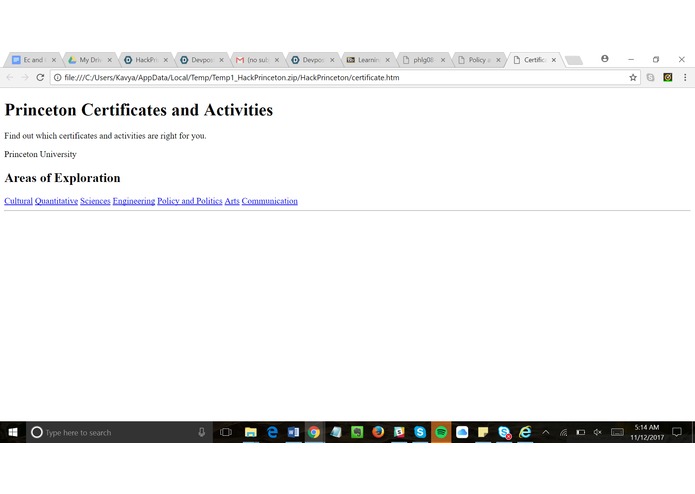Viewport: 695px width, 494px height.
Task: Open the Communication link
Action: 269,201
